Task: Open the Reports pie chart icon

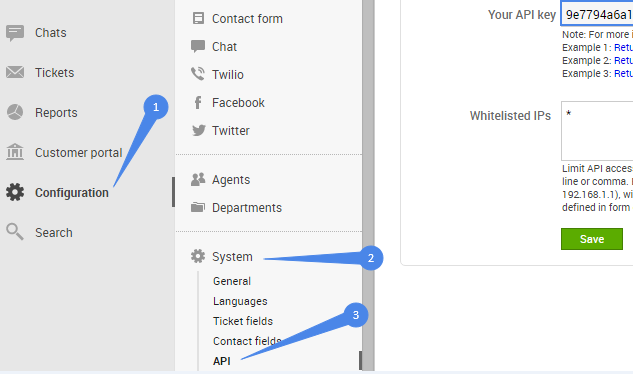Action: (15, 112)
